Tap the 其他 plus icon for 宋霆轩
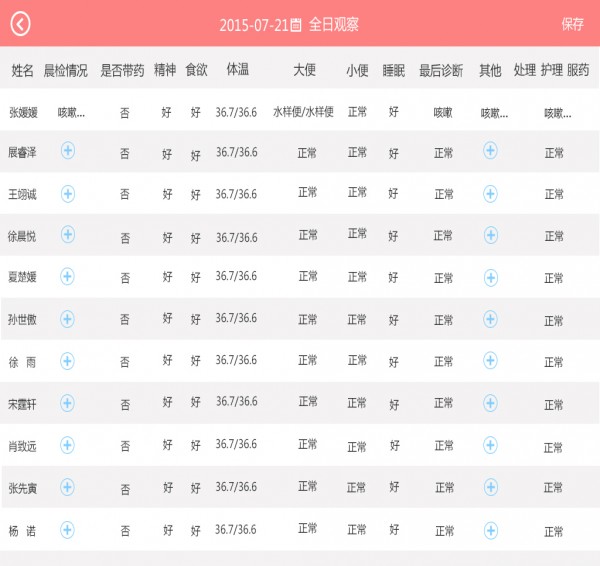600x566 pixels. coord(490,403)
